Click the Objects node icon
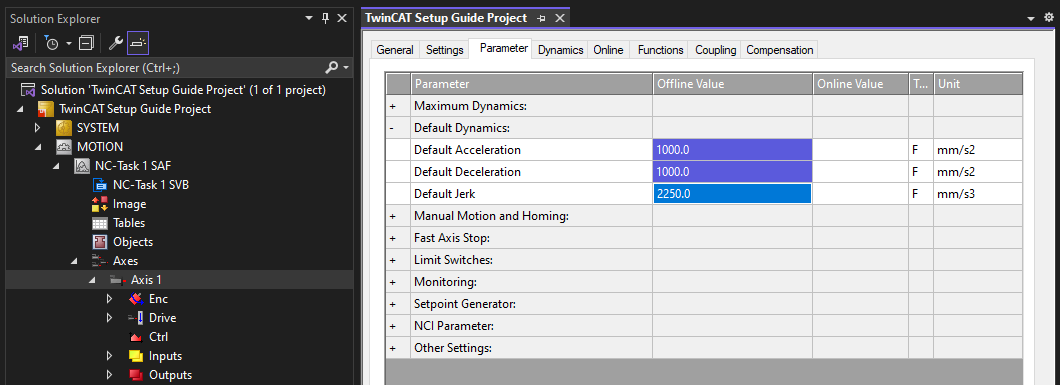This screenshot has width=1060, height=385. [100, 241]
